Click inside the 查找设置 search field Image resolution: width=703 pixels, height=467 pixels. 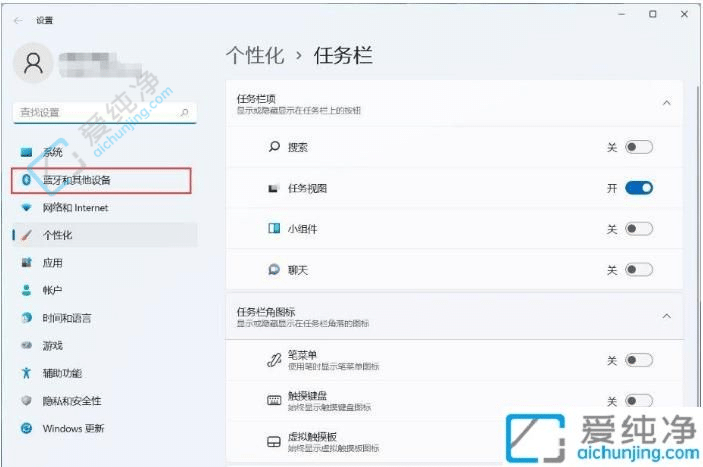(x=105, y=112)
